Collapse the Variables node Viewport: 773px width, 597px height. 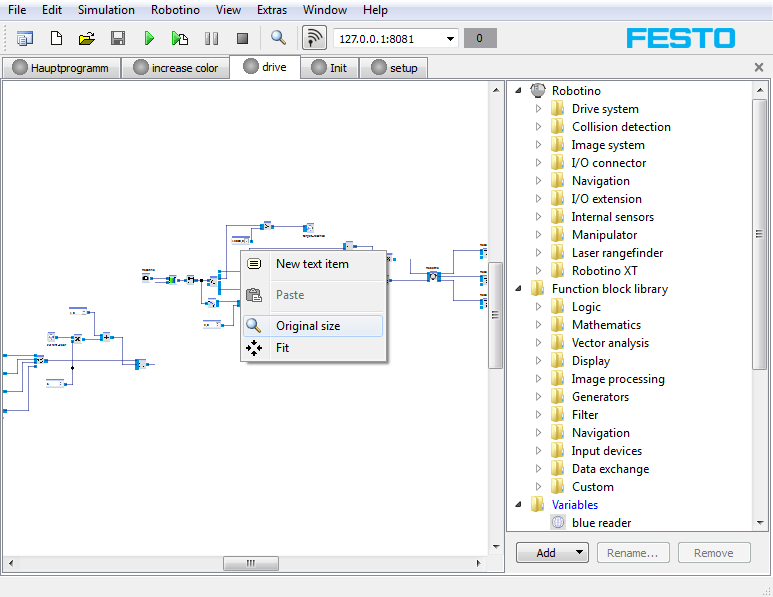coord(518,505)
